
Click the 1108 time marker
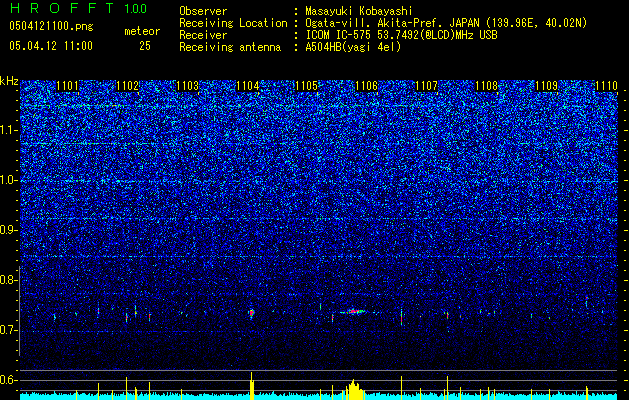(x=486, y=86)
